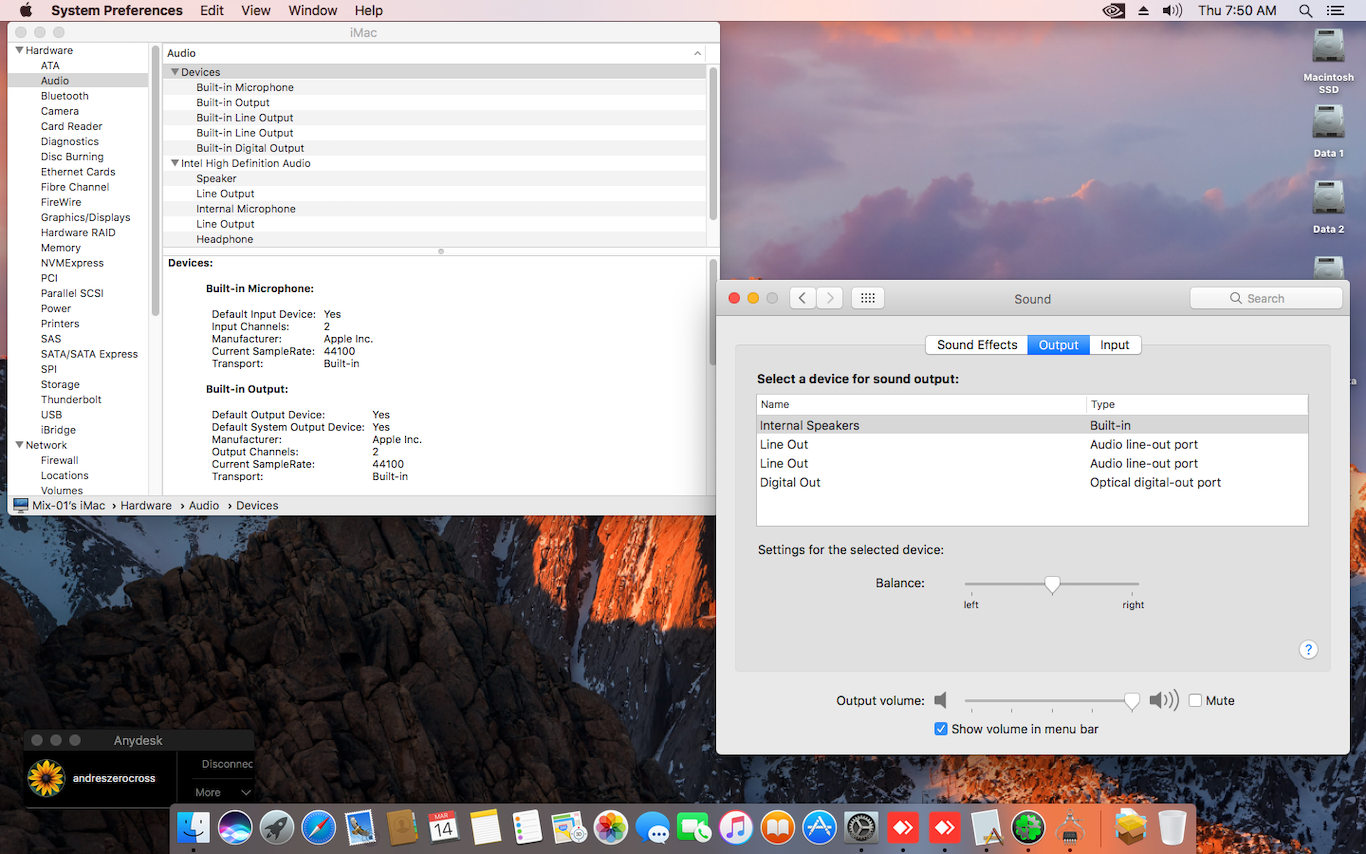Collapse the Devices group triangle
1366x854 pixels.
[x=175, y=72]
